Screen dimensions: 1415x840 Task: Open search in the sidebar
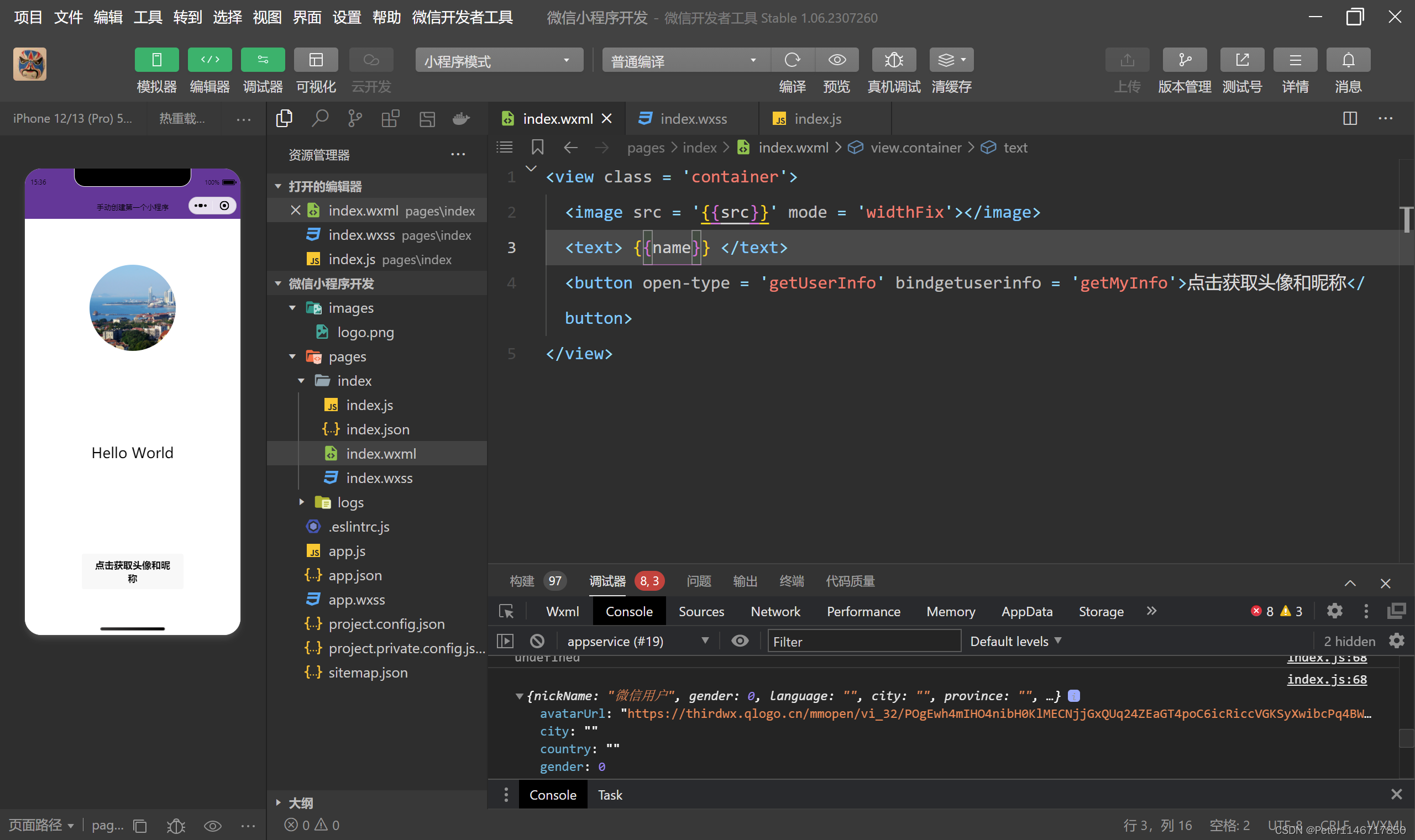[x=320, y=119]
